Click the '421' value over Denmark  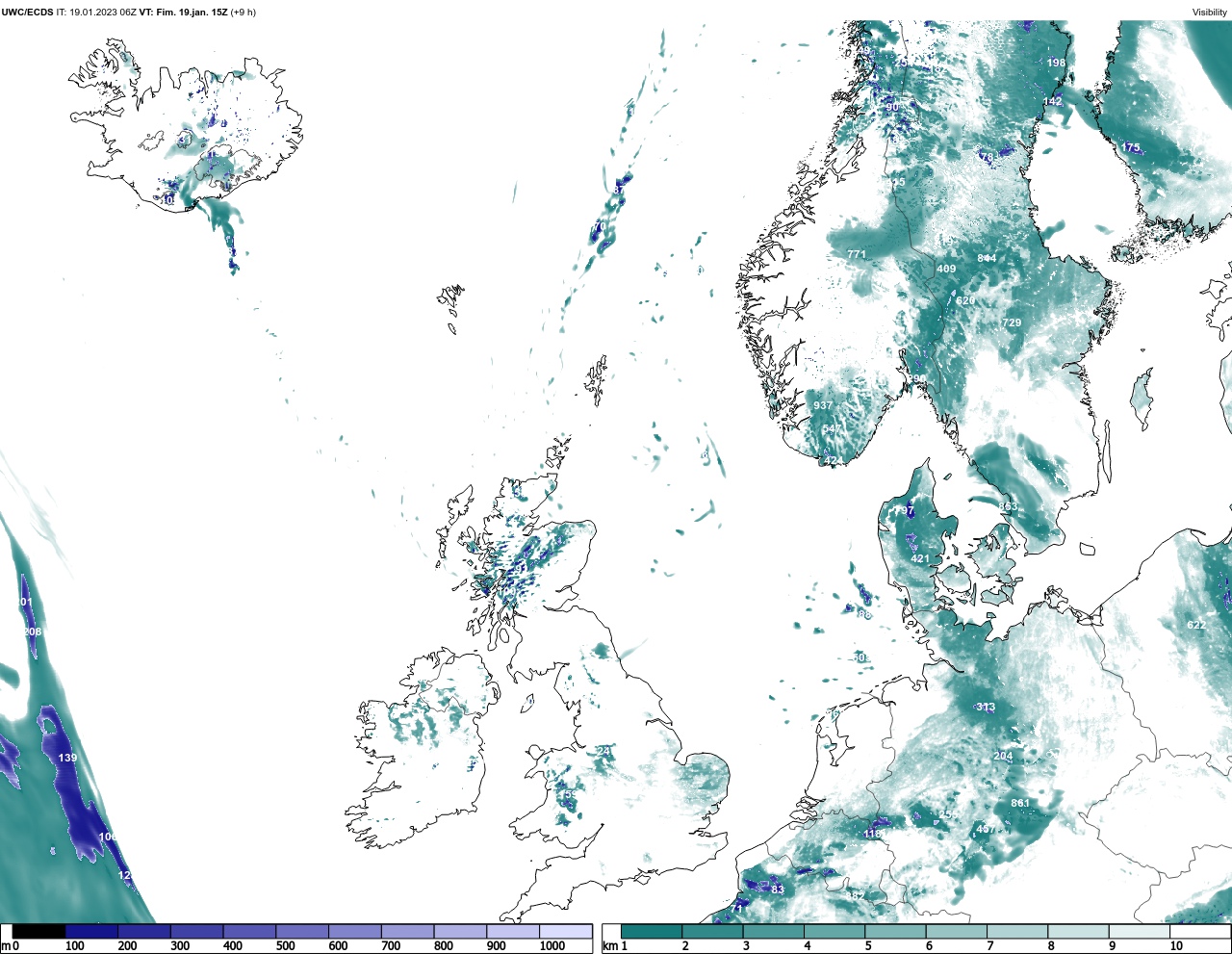tap(920, 558)
